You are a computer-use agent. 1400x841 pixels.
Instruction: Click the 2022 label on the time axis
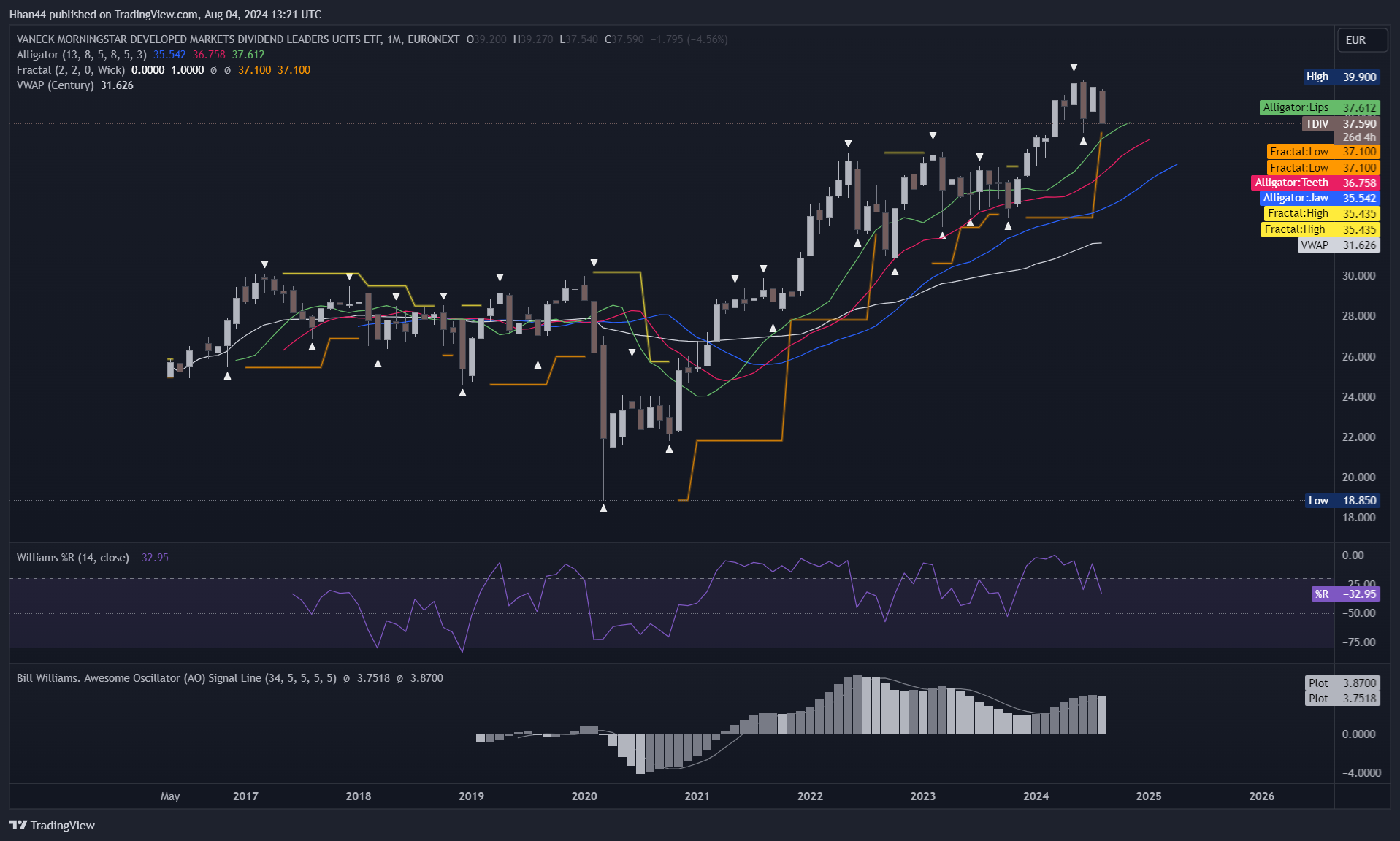[x=810, y=796]
